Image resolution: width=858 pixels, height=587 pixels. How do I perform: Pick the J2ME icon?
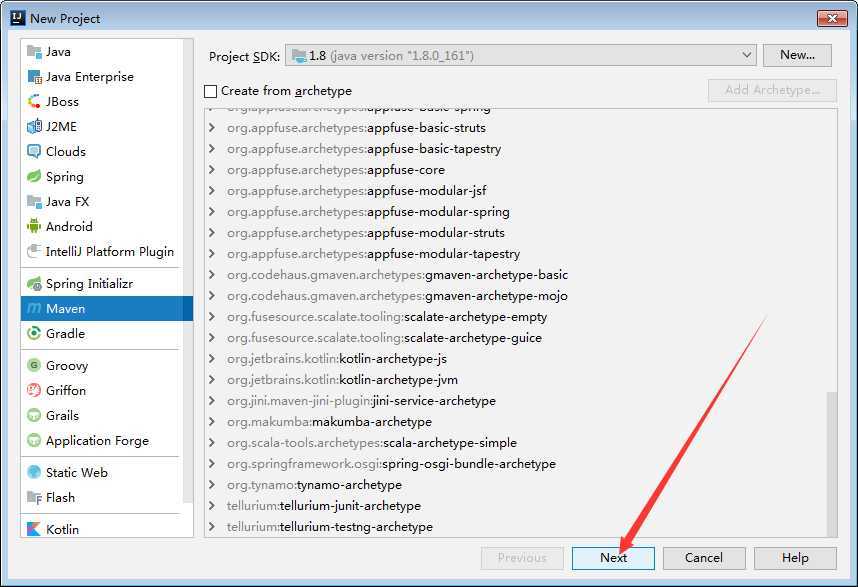click(34, 127)
